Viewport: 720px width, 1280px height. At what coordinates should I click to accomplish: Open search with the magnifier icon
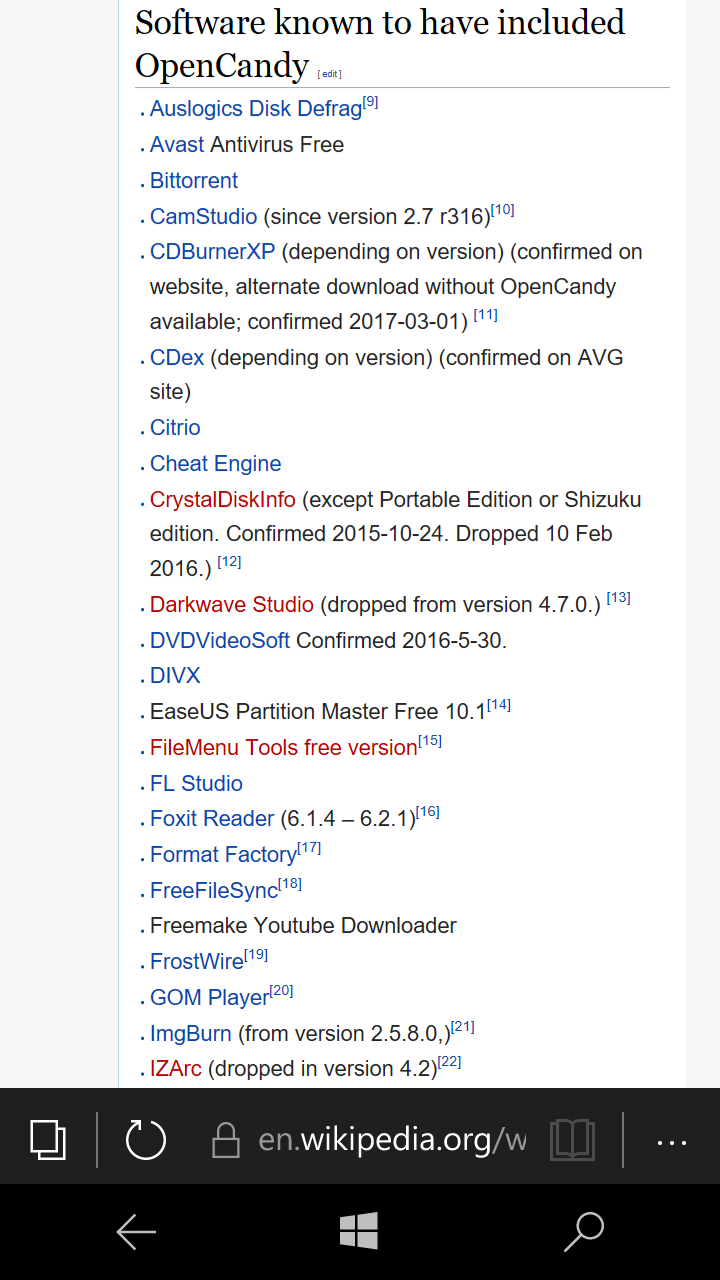[x=584, y=1231]
